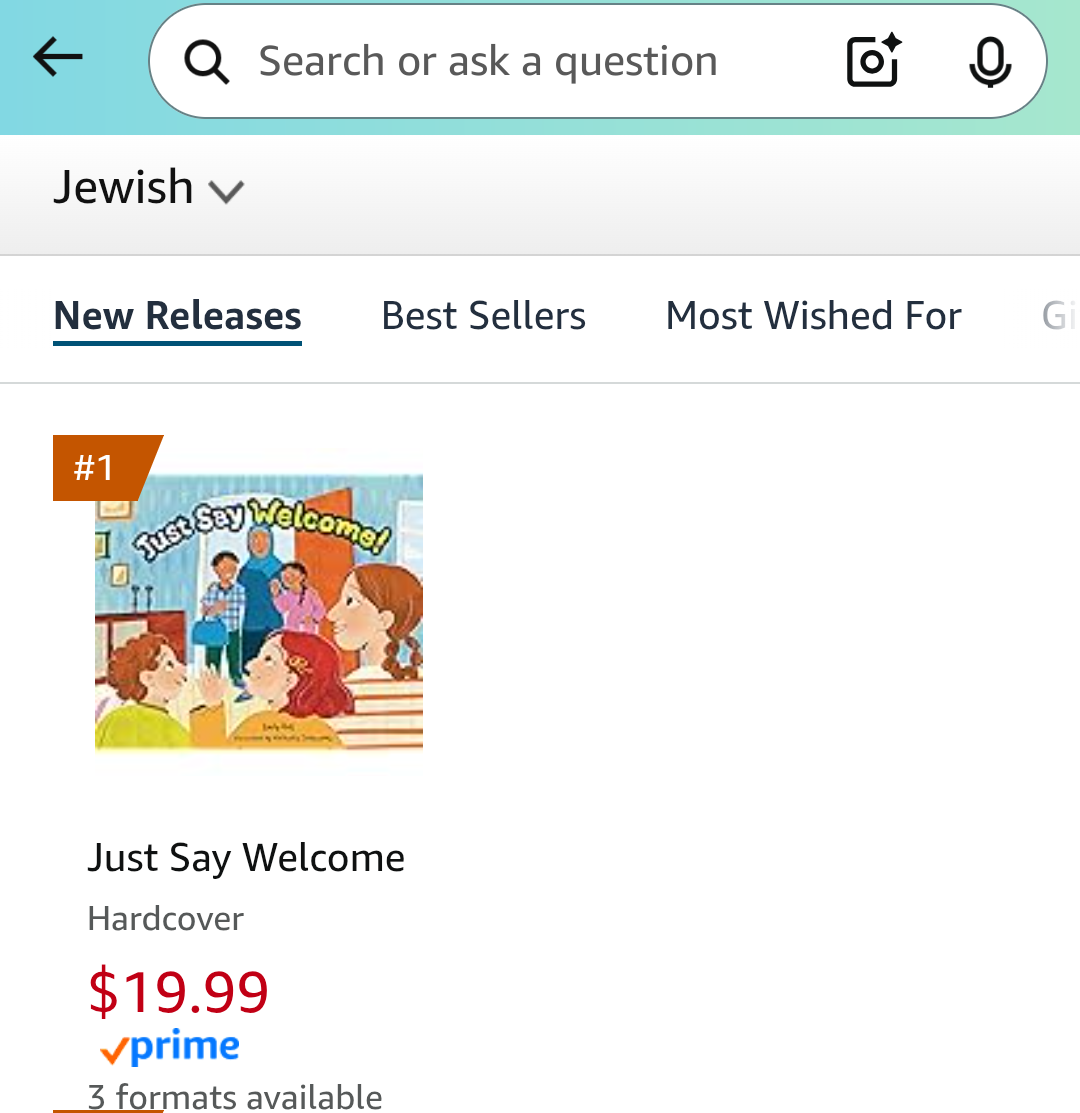Viewport: 1080px width, 1113px height.
Task: Open the Just Say Welcome book cover
Action: click(x=259, y=612)
